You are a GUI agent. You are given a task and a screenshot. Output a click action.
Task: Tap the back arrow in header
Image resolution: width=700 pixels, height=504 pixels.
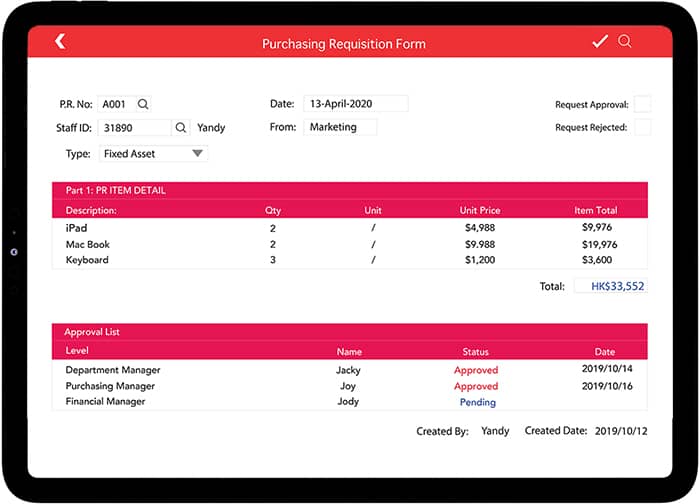(60, 41)
